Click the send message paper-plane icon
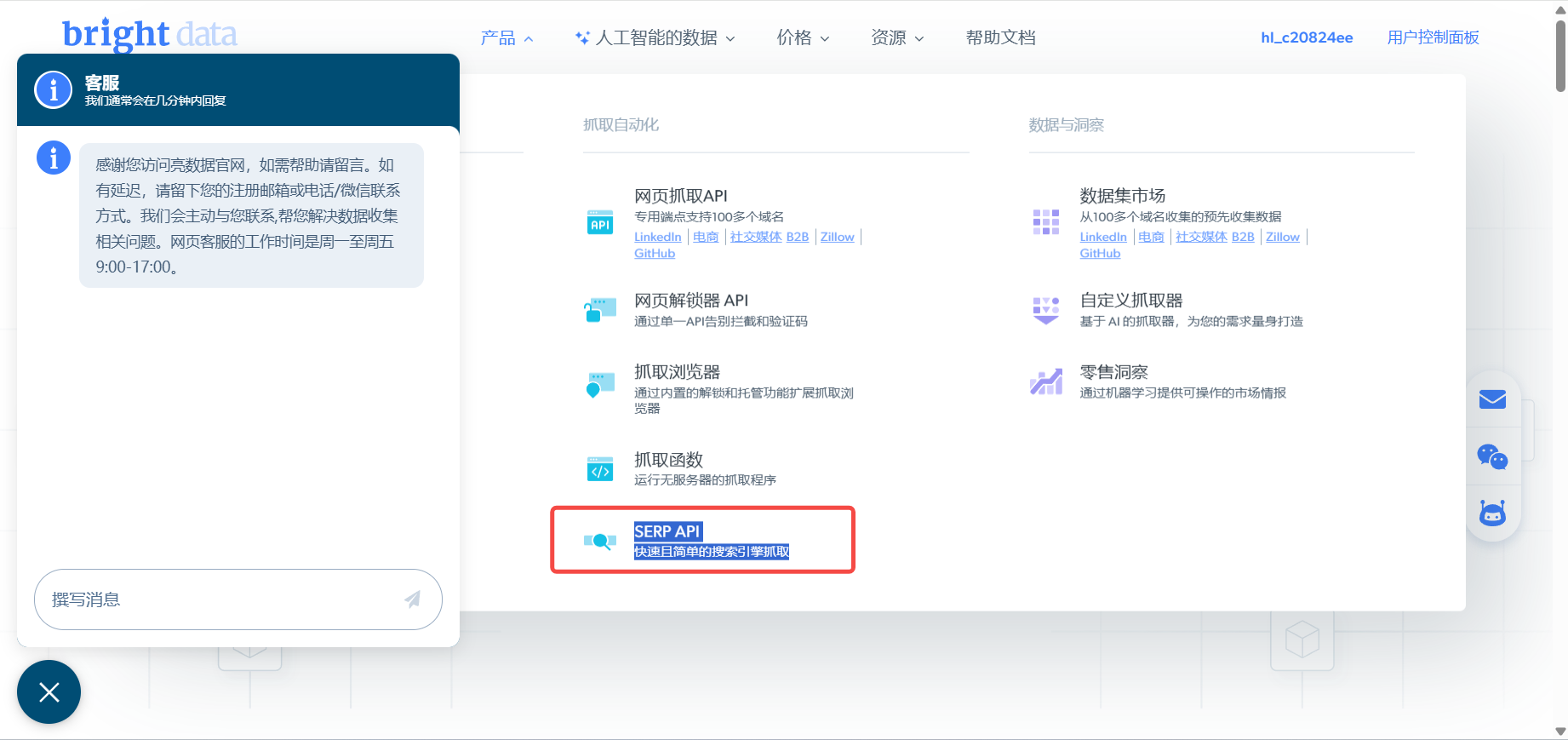Viewport: 1568px width, 740px height. coord(413,599)
